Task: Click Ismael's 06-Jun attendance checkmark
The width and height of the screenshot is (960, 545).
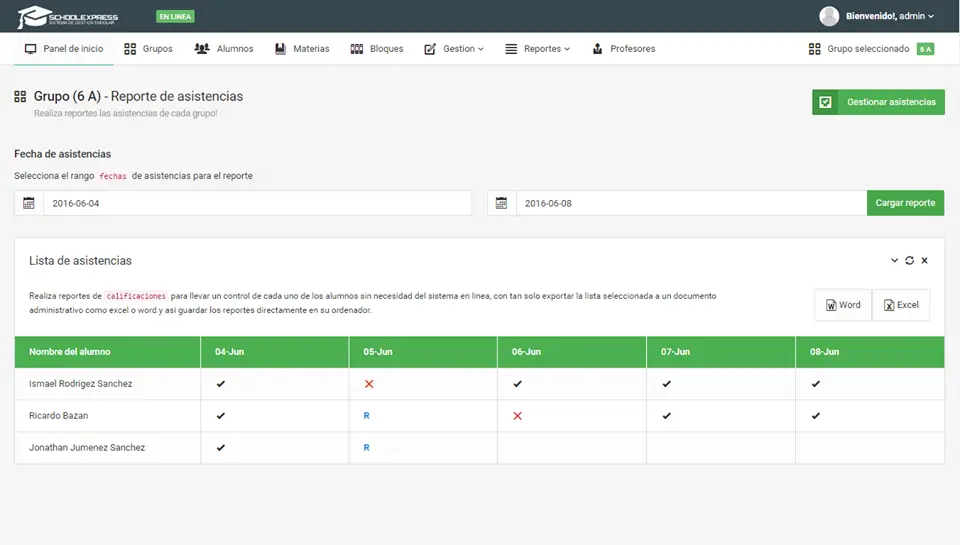Action: click(517, 384)
